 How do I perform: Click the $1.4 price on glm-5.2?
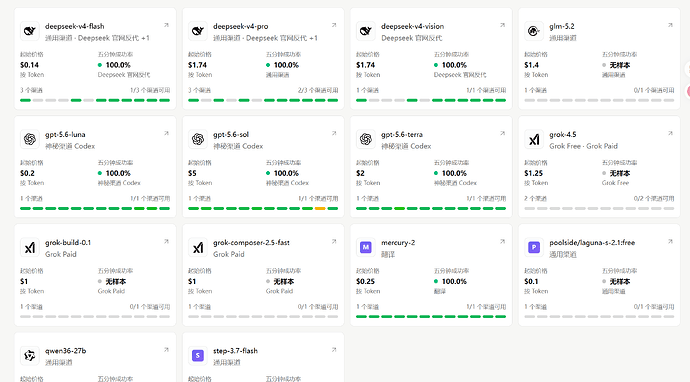point(532,65)
